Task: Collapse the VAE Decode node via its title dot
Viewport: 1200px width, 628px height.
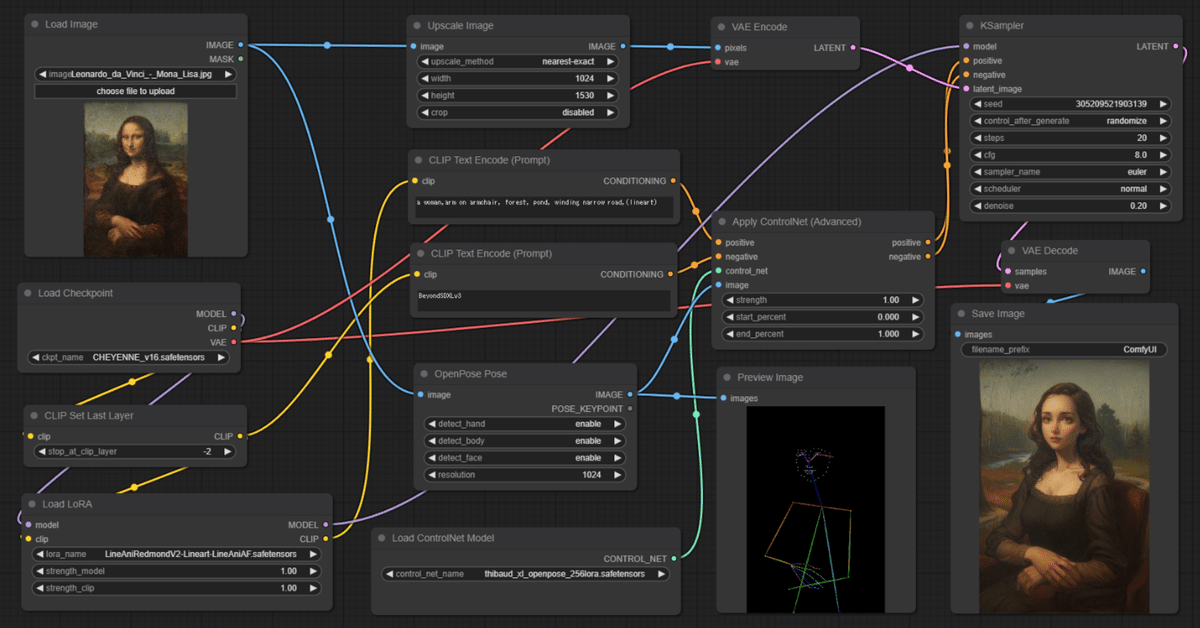Action: pos(1012,250)
